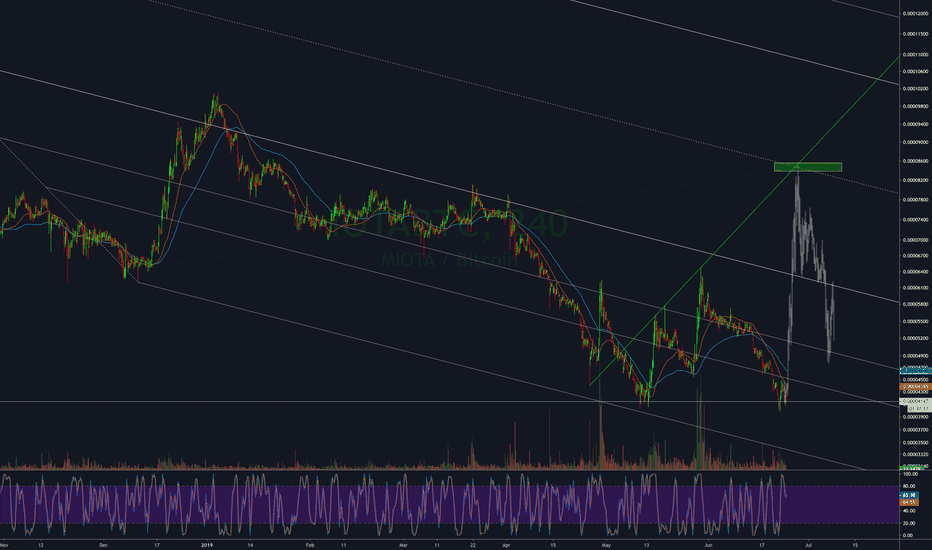Click the 100.00 stochastic scale label

(910, 474)
